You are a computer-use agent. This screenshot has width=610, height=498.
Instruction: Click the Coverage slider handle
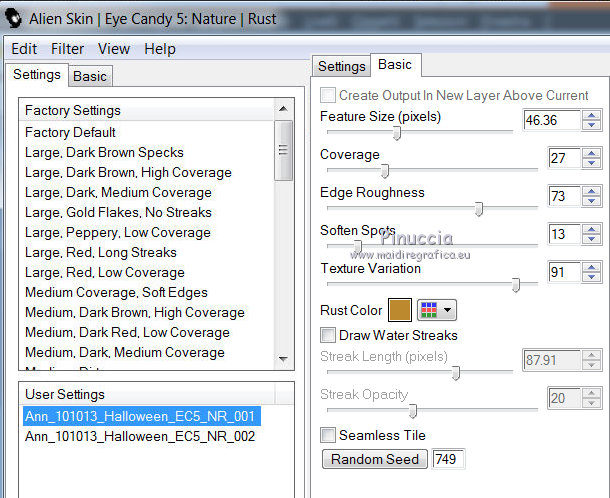coord(385,171)
